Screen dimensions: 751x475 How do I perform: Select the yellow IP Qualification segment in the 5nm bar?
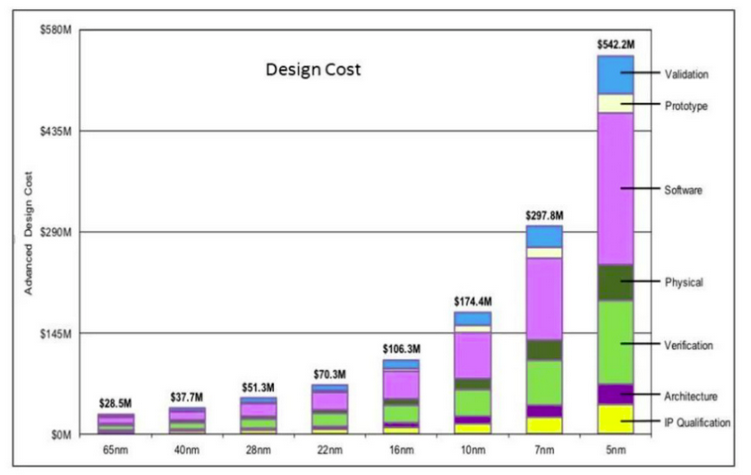point(615,419)
